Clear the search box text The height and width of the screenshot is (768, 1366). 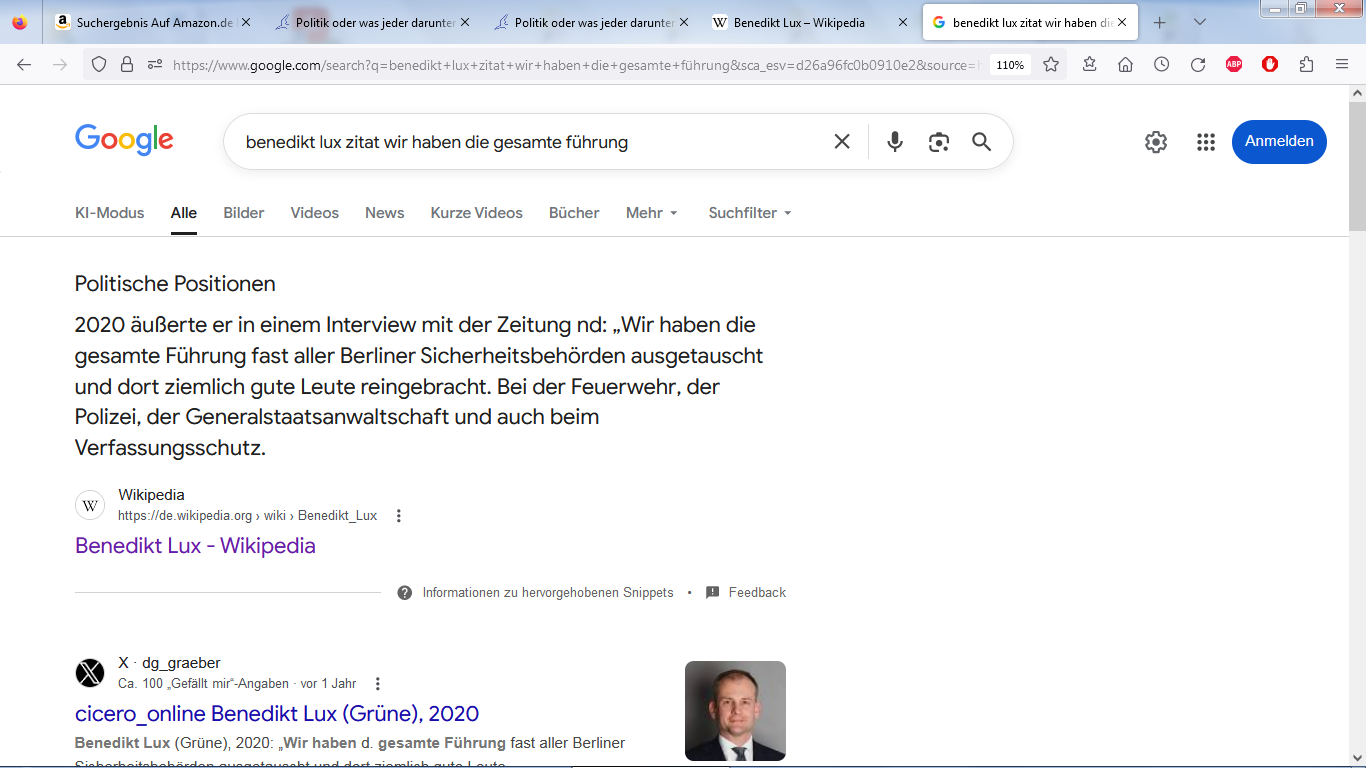(x=842, y=142)
